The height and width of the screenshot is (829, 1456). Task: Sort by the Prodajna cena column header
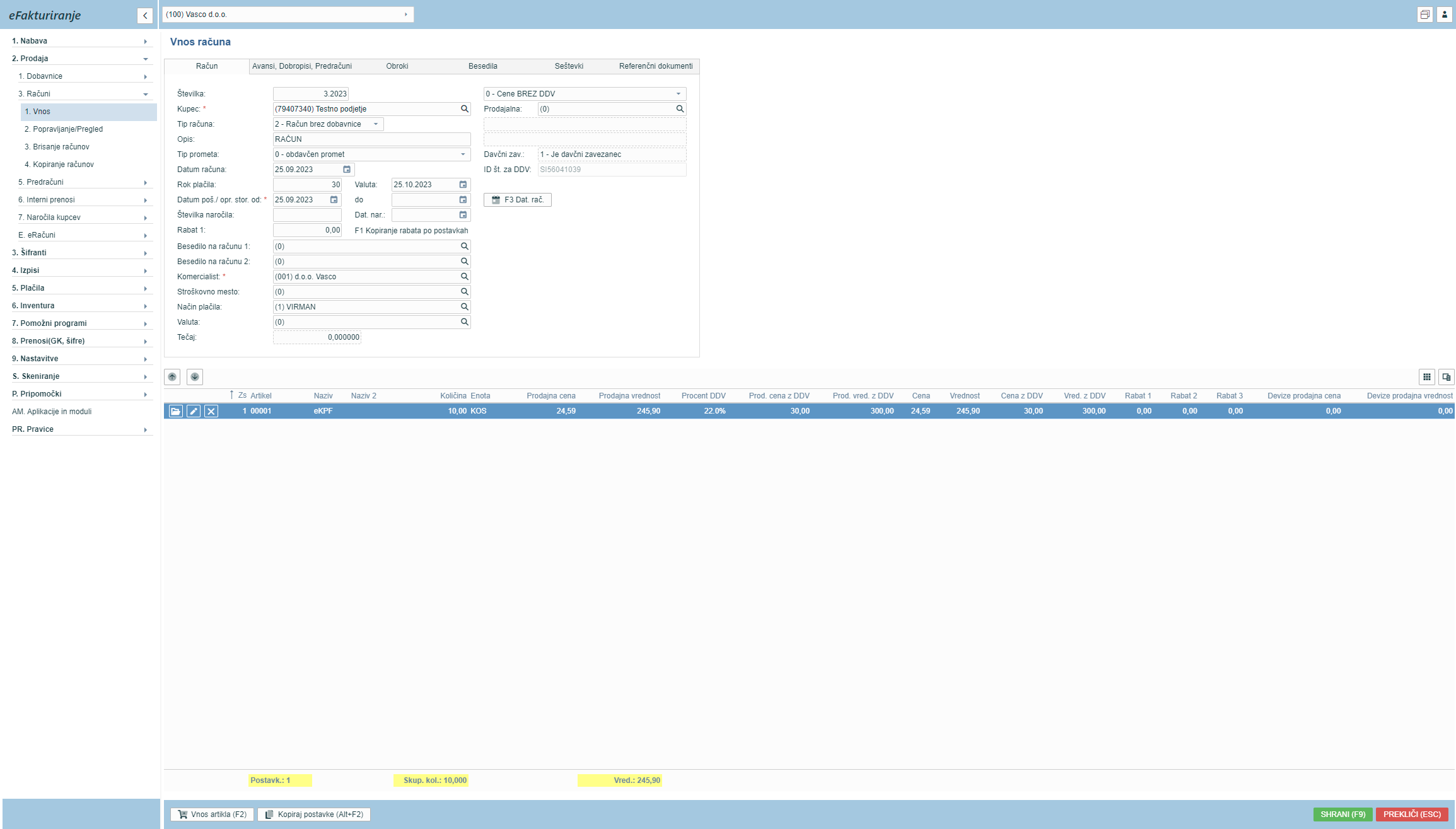coord(551,396)
